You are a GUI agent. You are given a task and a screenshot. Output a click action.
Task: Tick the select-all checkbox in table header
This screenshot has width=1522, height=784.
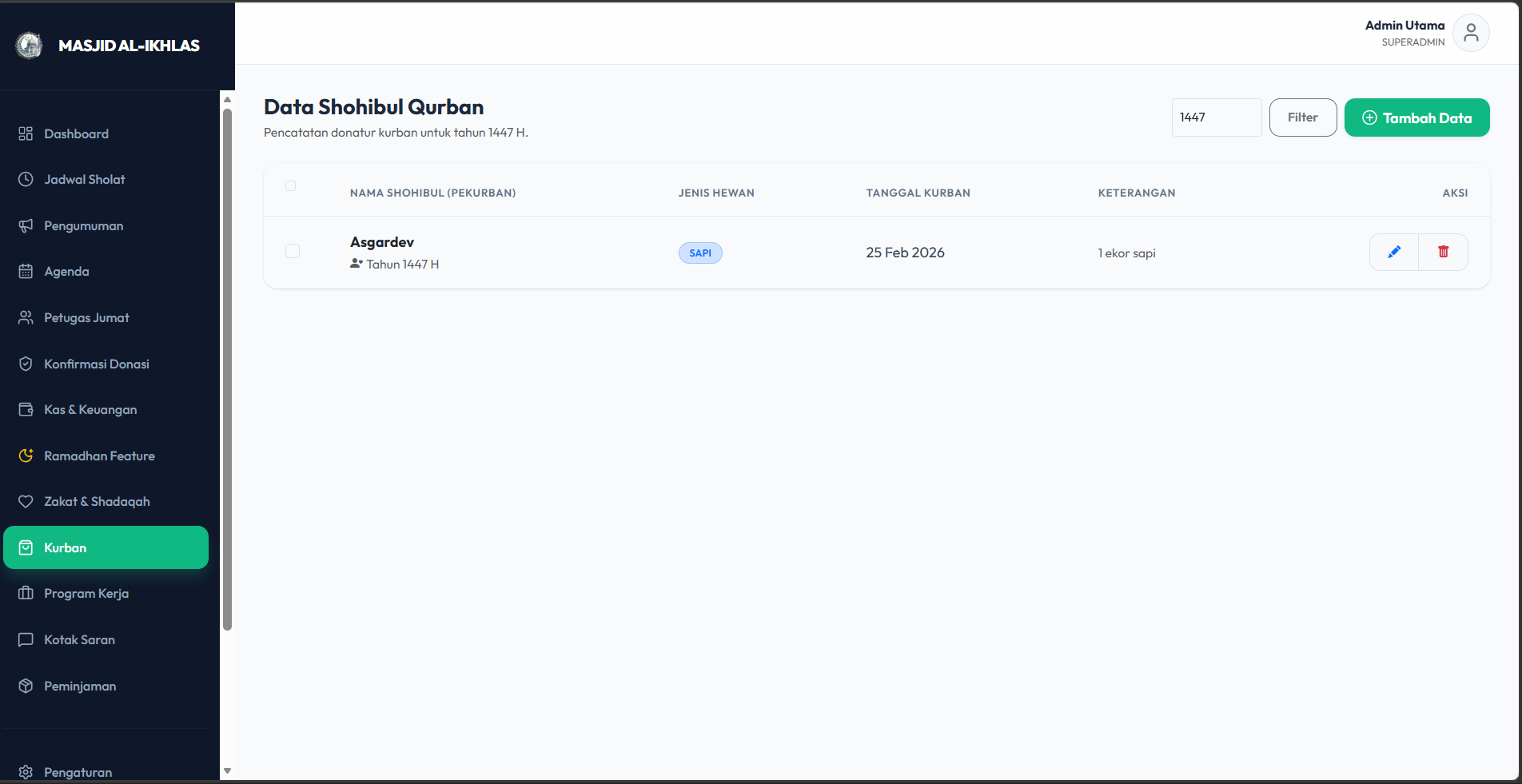pyautogui.click(x=291, y=185)
